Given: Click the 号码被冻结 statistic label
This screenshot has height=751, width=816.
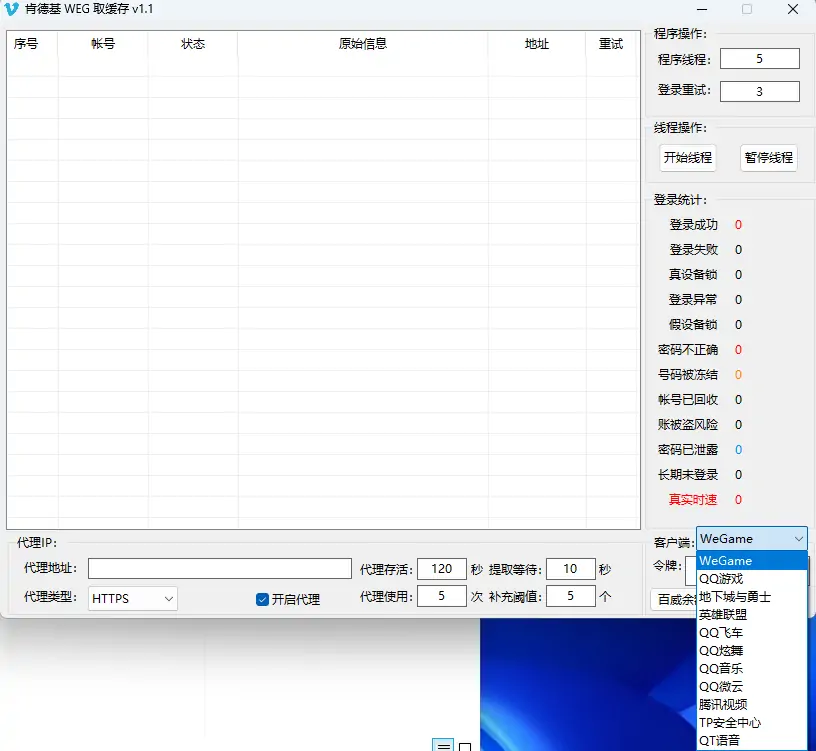Looking at the screenshot, I should point(687,375).
